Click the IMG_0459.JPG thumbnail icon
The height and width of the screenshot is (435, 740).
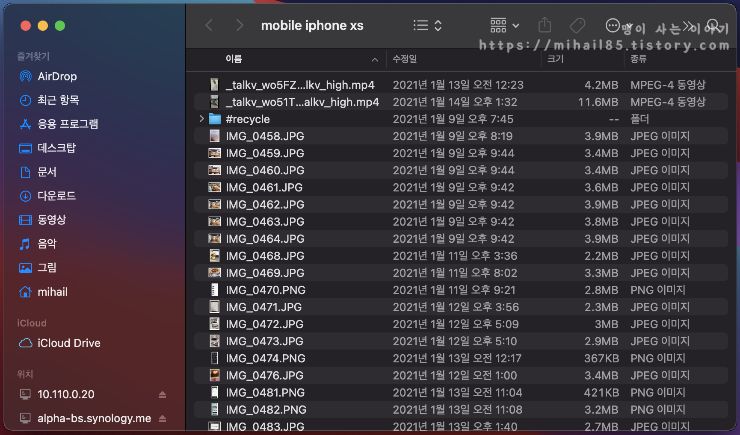tap(215, 153)
